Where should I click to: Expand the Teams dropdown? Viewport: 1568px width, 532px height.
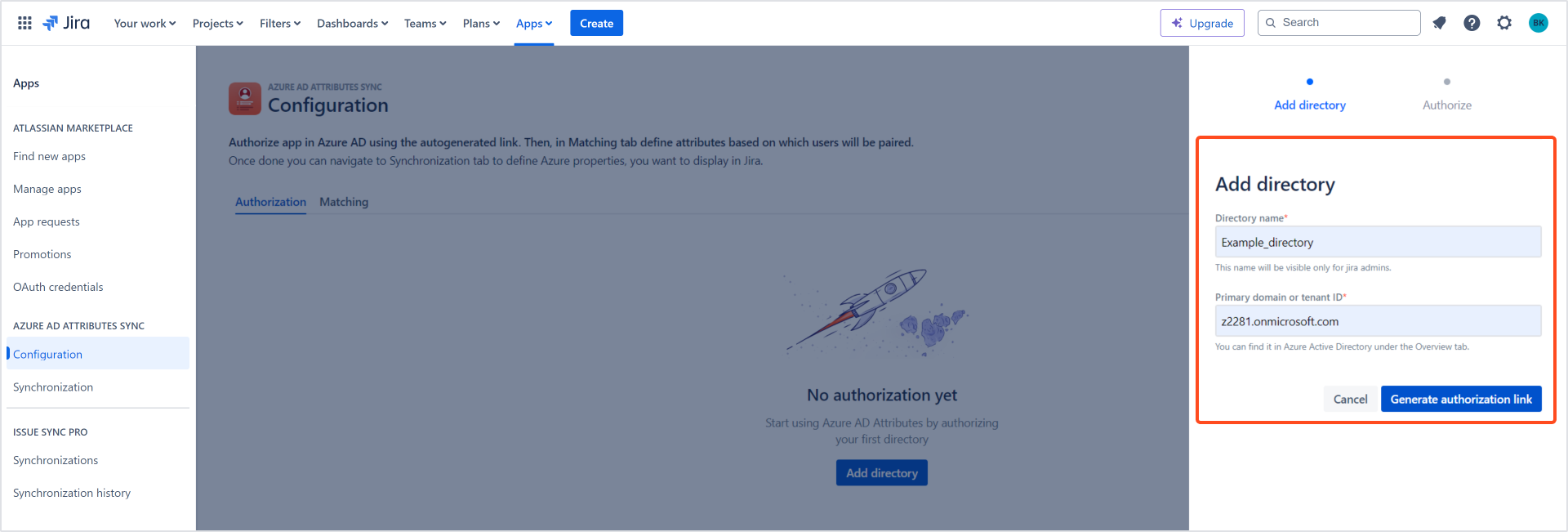[425, 23]
